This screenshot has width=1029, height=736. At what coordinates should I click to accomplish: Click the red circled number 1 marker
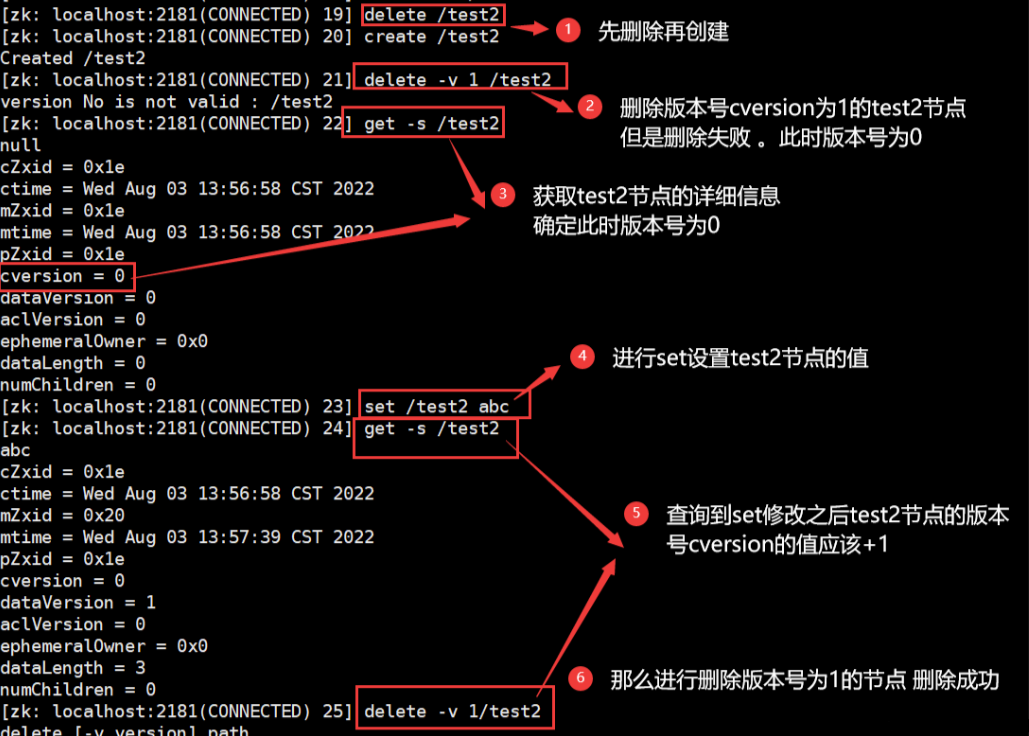coord(568,30)
